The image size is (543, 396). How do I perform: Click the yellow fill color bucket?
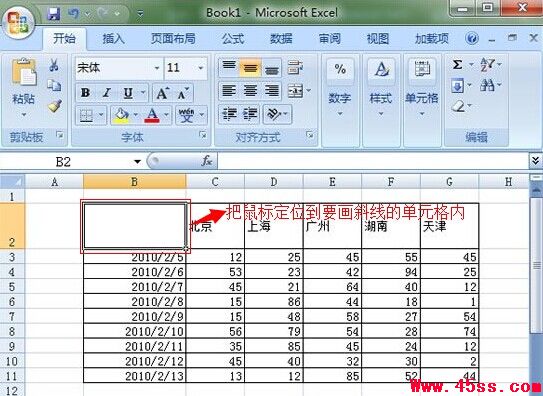(x=121, y=115)
